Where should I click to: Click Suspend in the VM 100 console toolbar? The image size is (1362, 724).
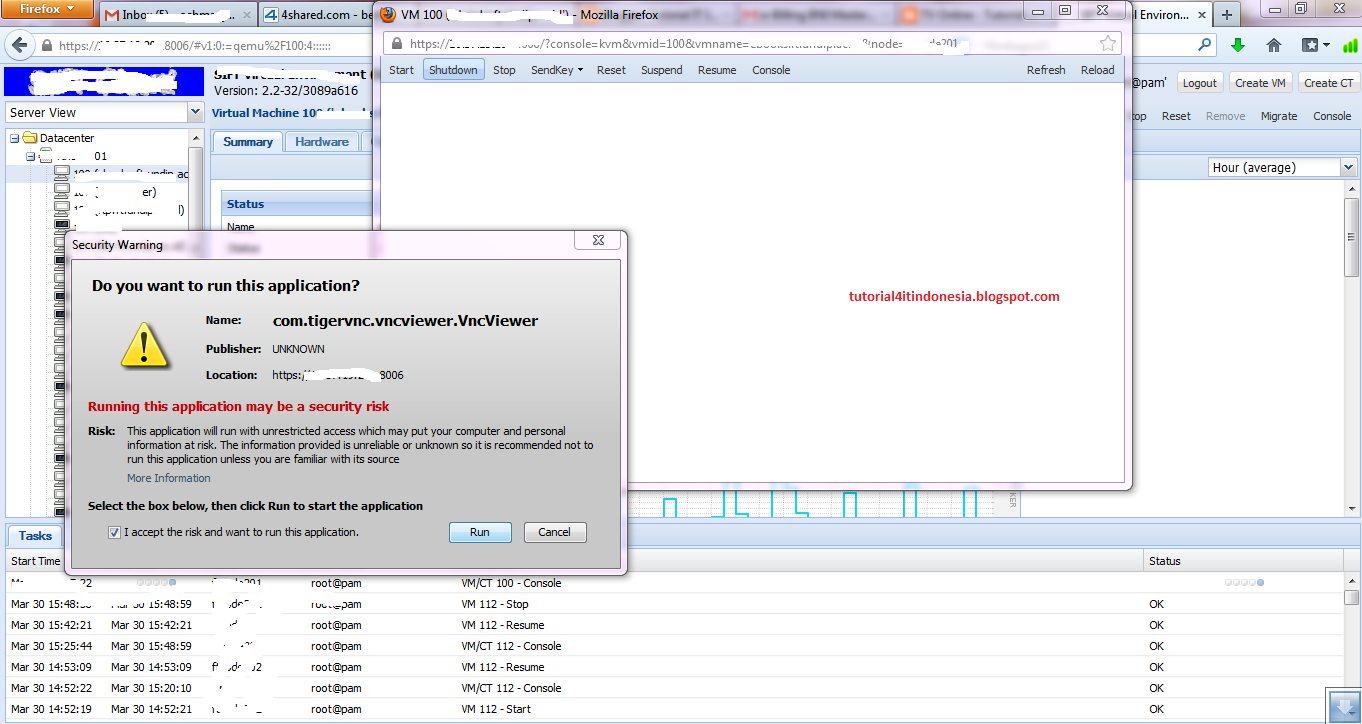662,70
